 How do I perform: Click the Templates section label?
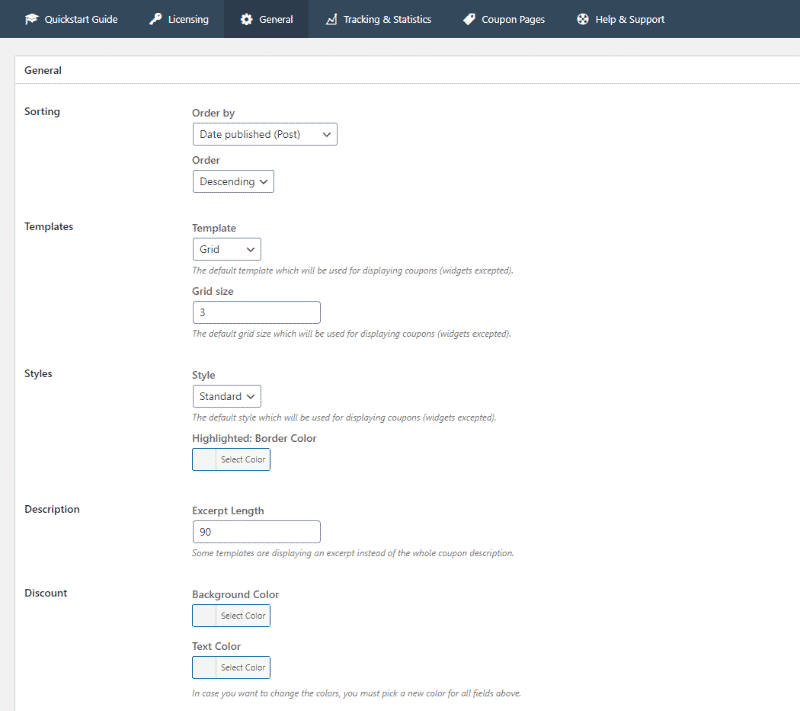click(x=48, y=226)
